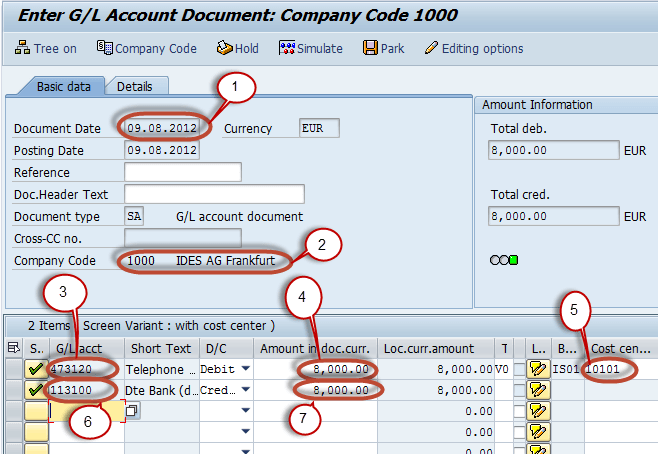
Task: Open the Debit D/C dropdown in first row
Action: click(244, 369)
